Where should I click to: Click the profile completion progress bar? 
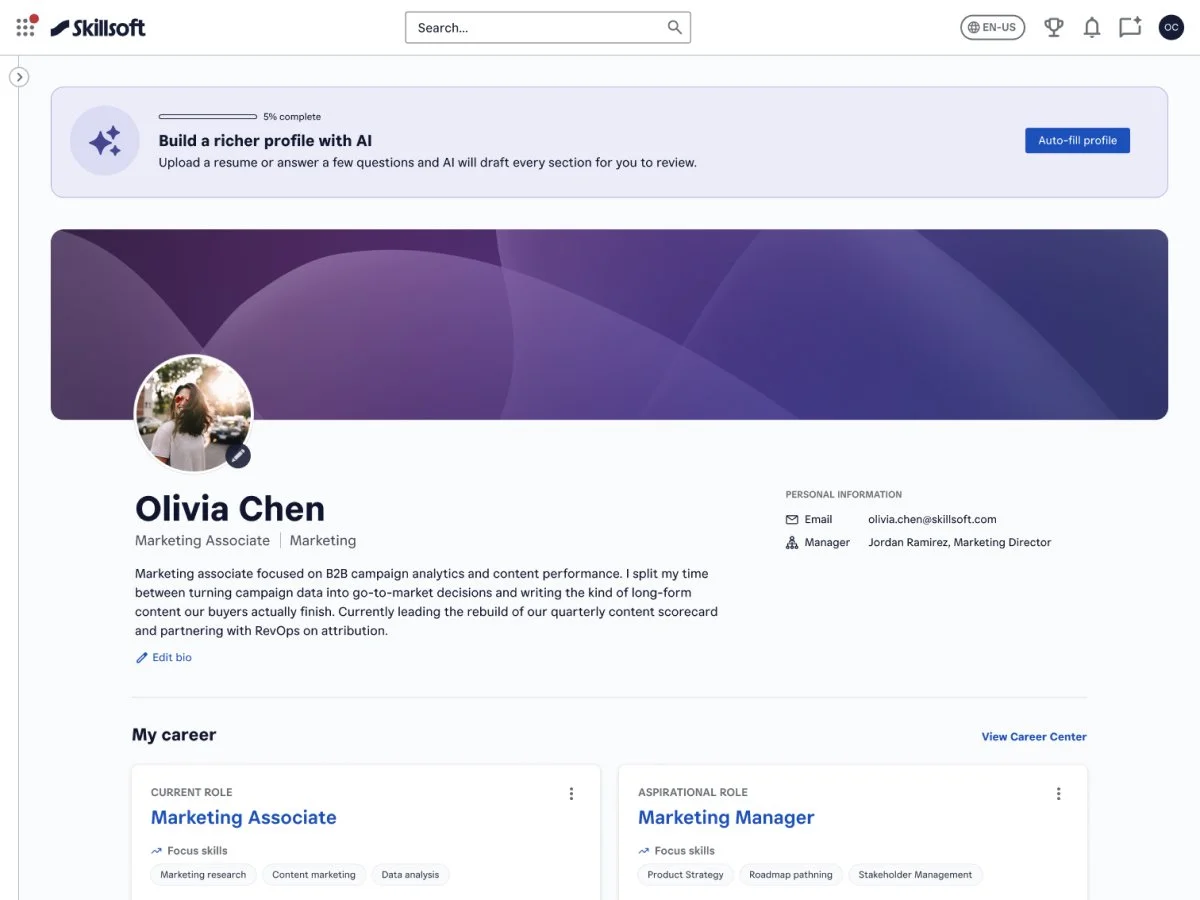point(208,117)
